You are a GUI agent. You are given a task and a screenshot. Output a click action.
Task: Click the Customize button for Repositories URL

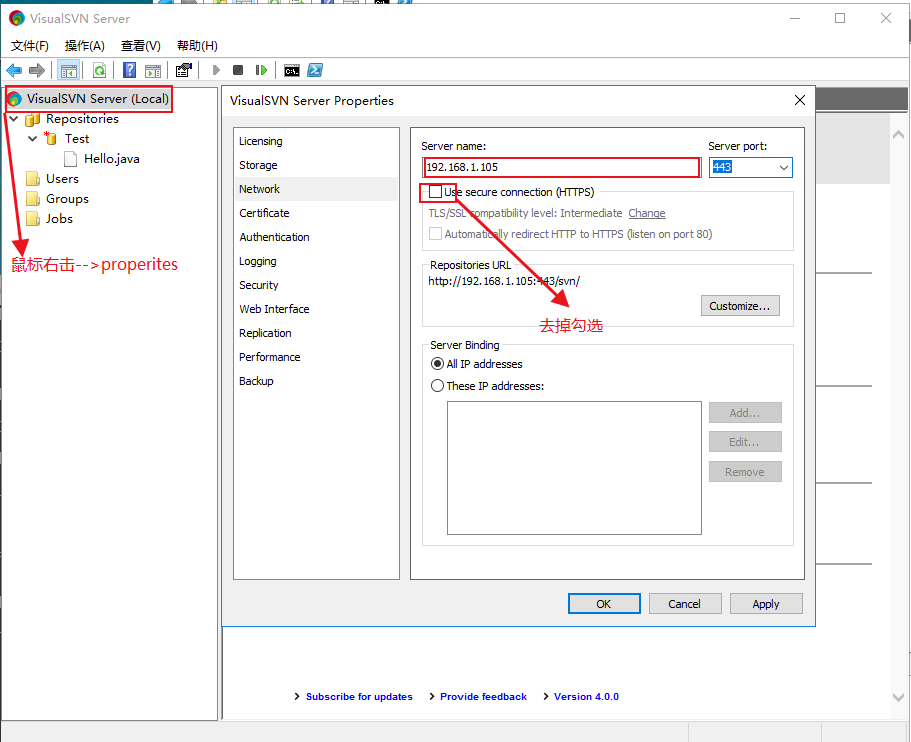(740, 305)
